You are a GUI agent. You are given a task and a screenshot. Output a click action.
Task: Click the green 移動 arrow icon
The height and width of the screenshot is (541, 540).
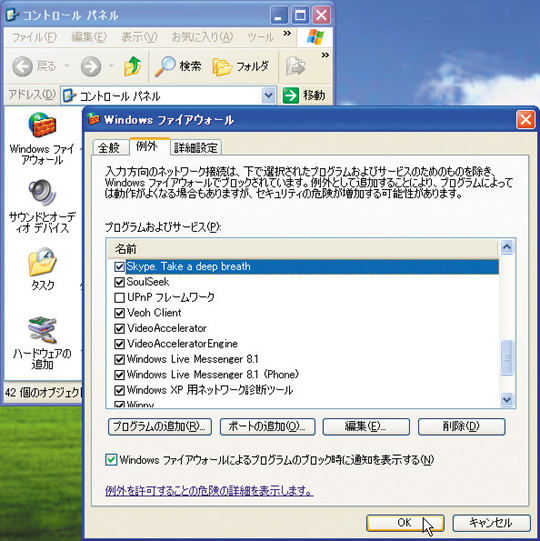click(291, 95)
